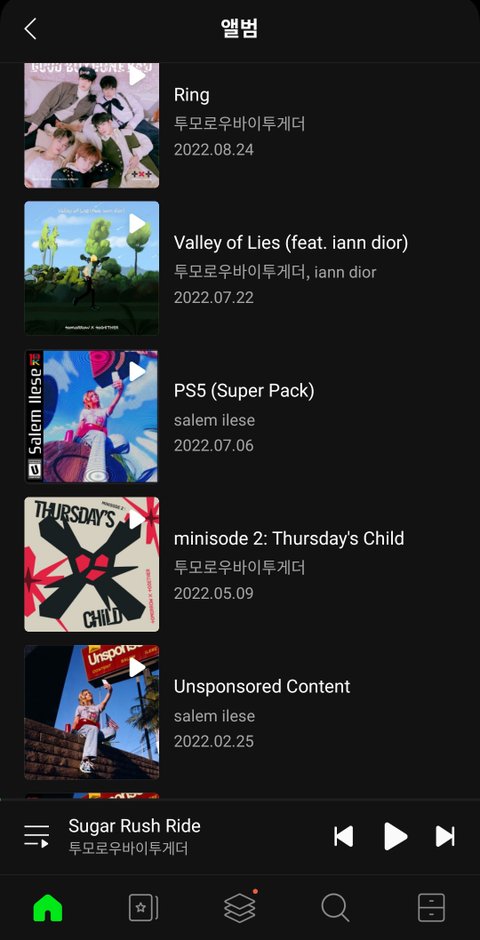Open the stacked layers tab with red dot

pos(240,907)
